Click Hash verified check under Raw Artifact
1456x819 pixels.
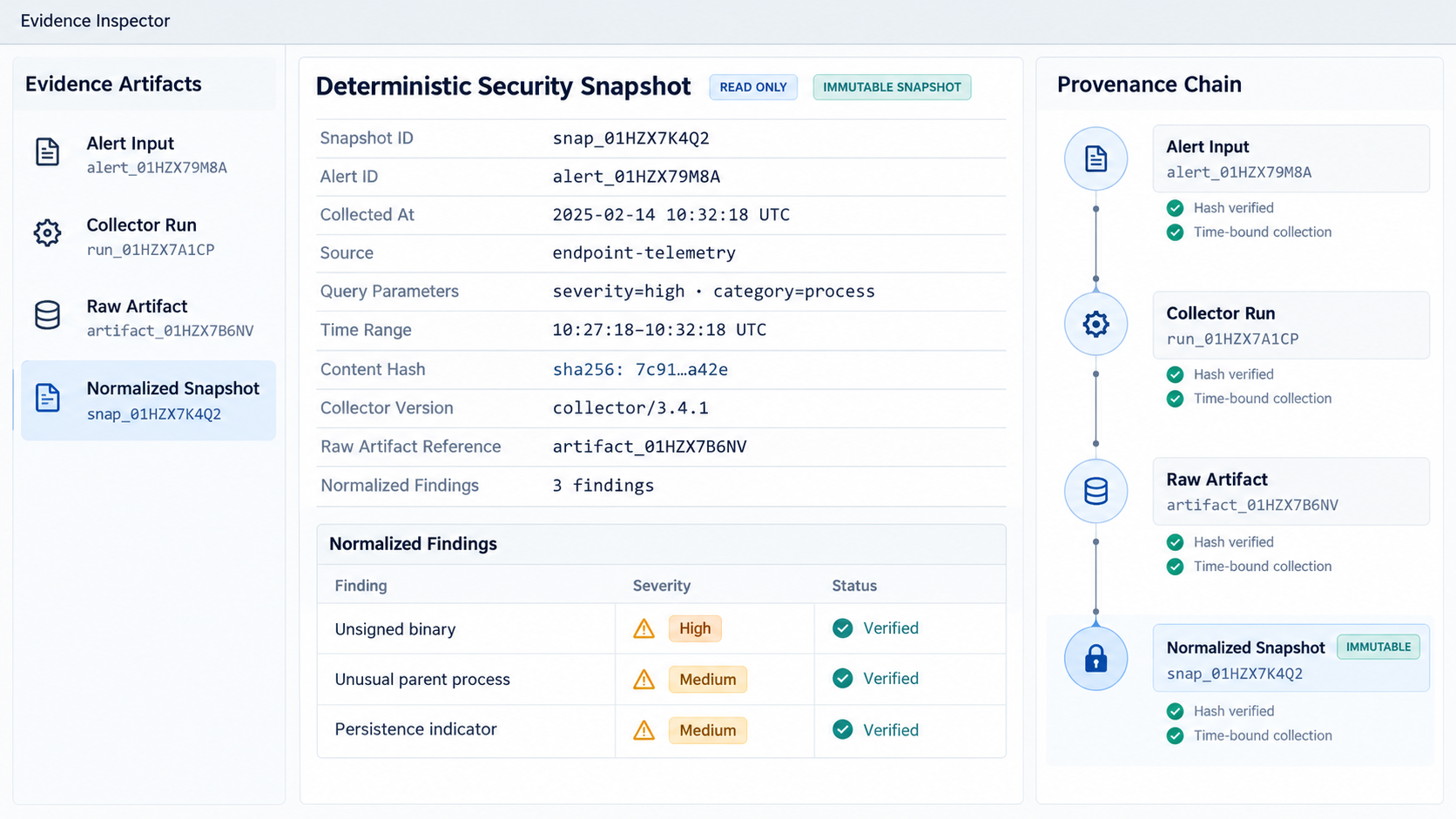tap(1175, 542)
